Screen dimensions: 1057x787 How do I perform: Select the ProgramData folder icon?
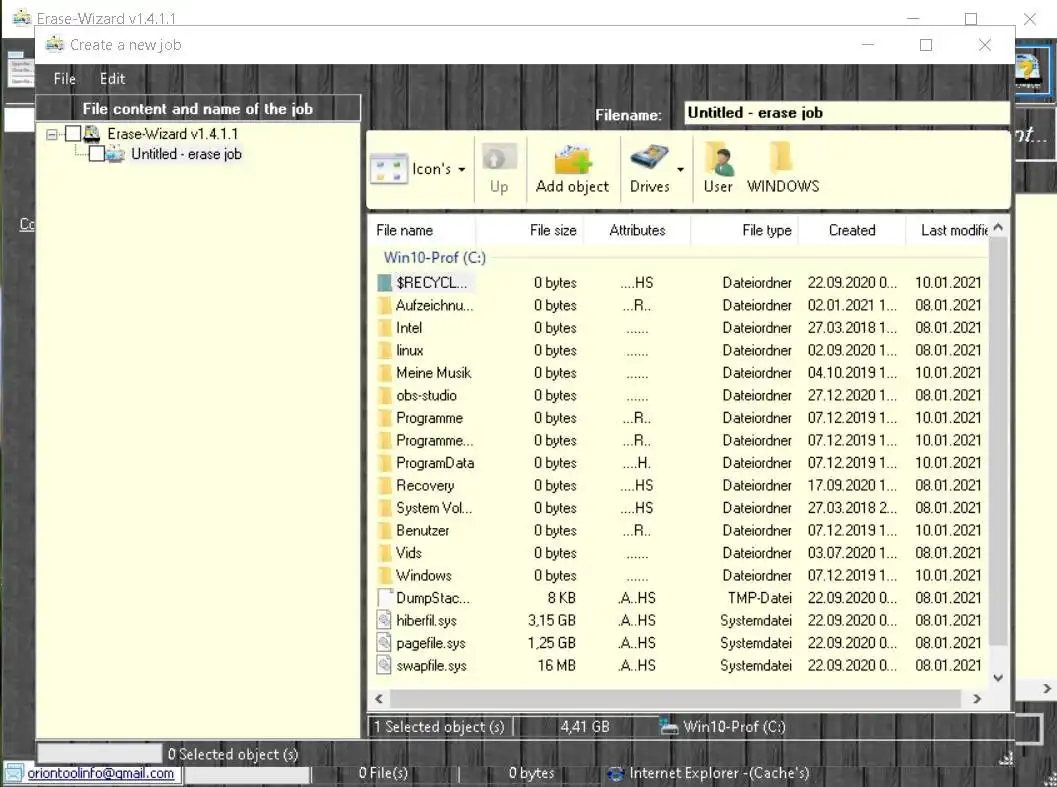point(384,463)
